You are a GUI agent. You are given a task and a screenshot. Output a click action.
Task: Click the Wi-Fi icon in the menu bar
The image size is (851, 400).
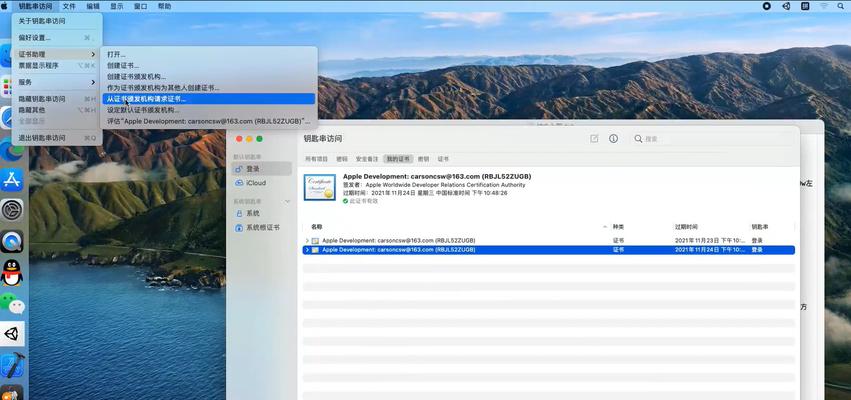pyautogui.click(x=824, y=7)
